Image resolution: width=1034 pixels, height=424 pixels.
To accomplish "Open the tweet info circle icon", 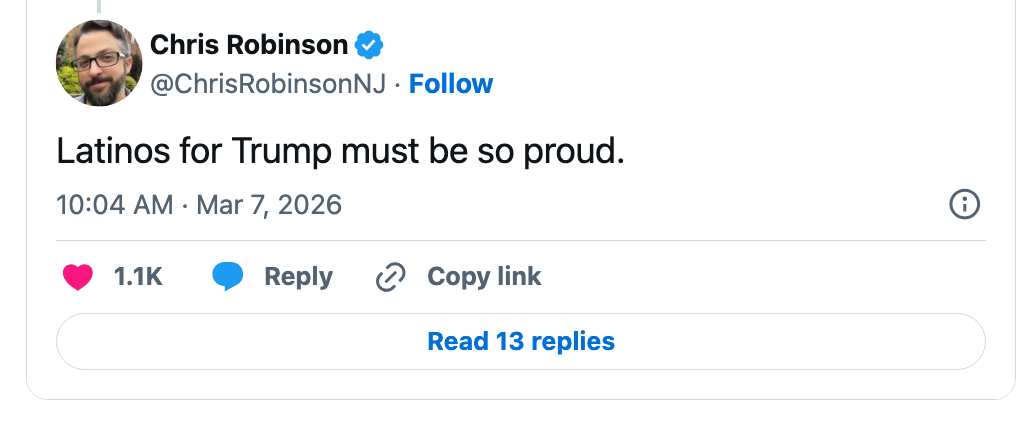I will [x=963, y=205].
